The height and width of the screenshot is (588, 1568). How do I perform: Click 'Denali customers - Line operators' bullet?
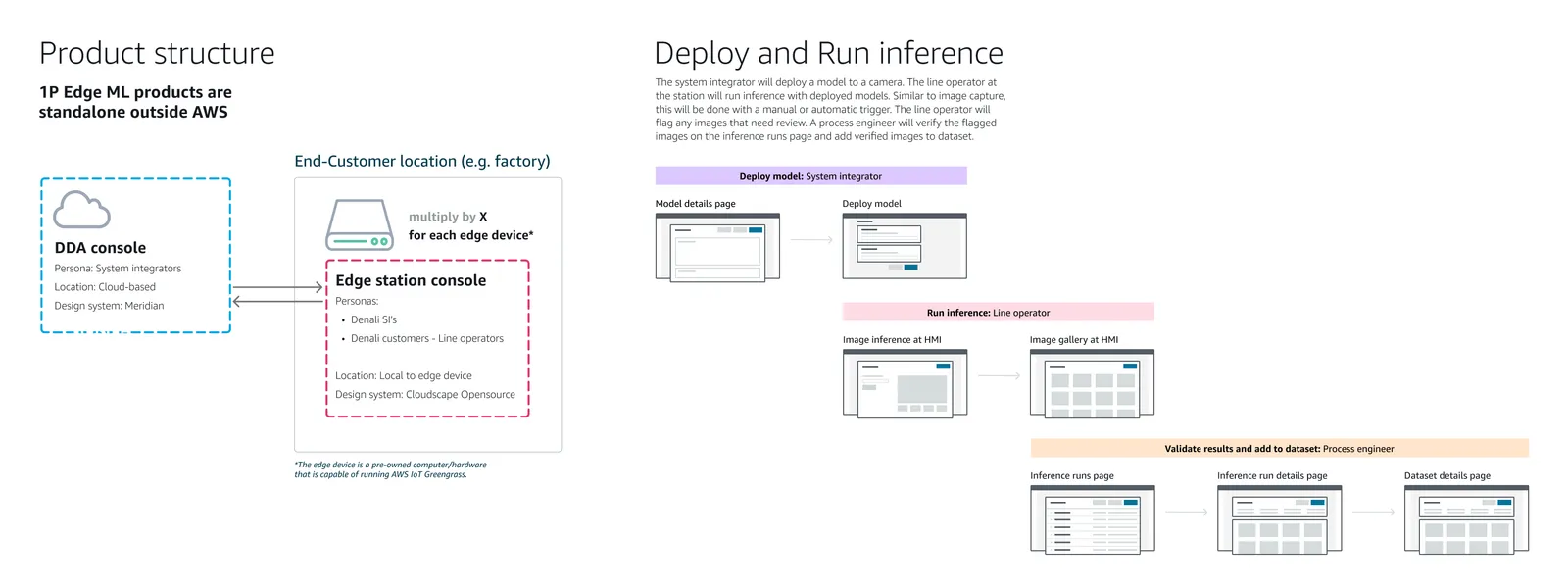(426, 338)
